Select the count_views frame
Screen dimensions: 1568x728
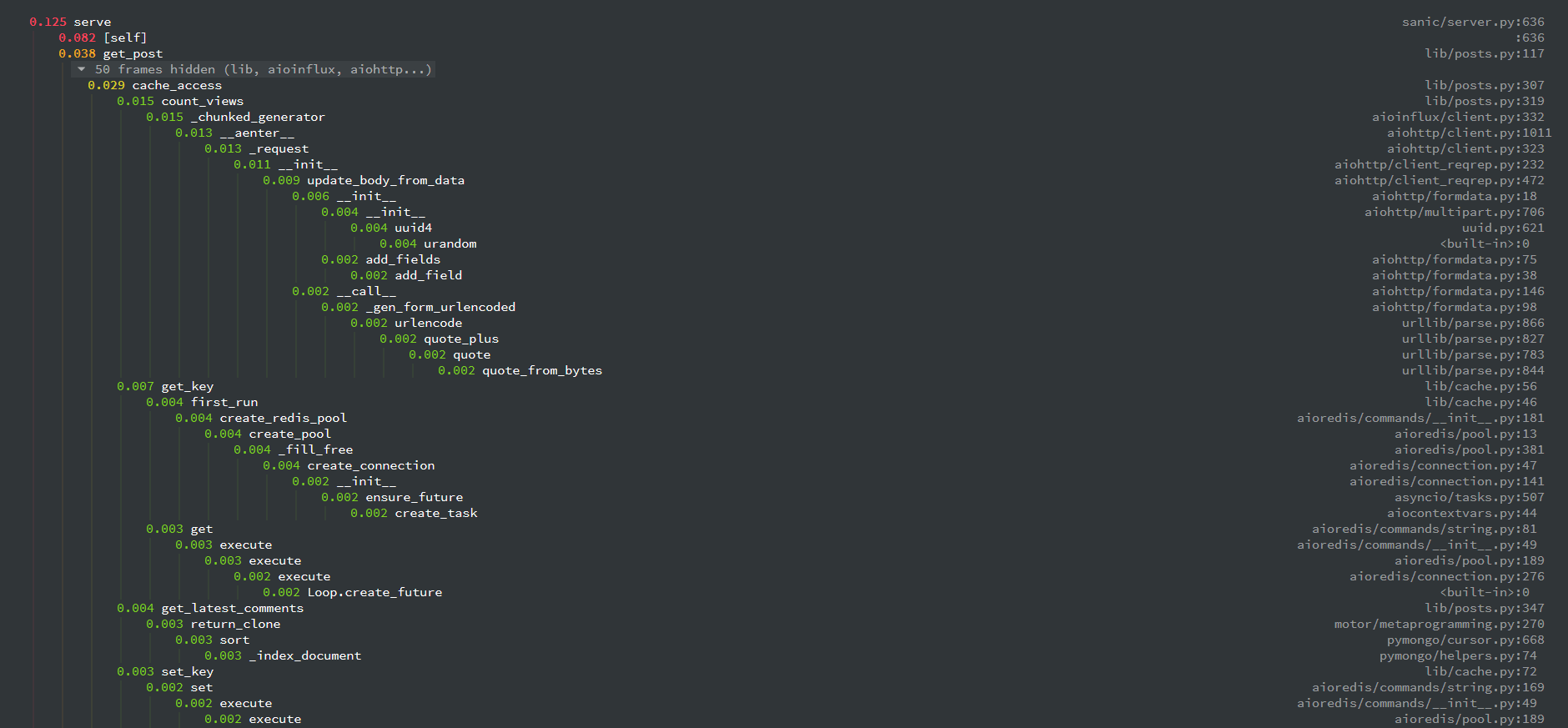point(202,101)
